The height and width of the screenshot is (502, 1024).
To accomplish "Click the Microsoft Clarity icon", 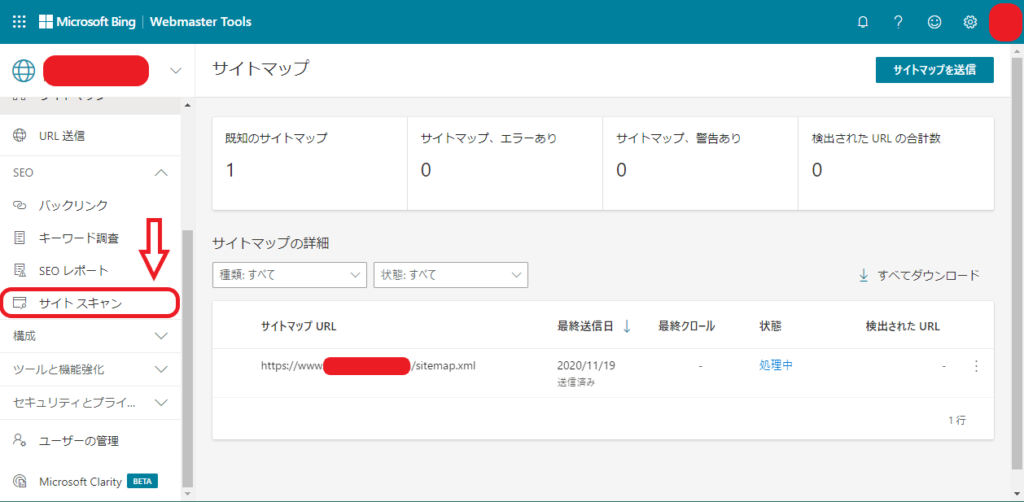I will (20, 482).
